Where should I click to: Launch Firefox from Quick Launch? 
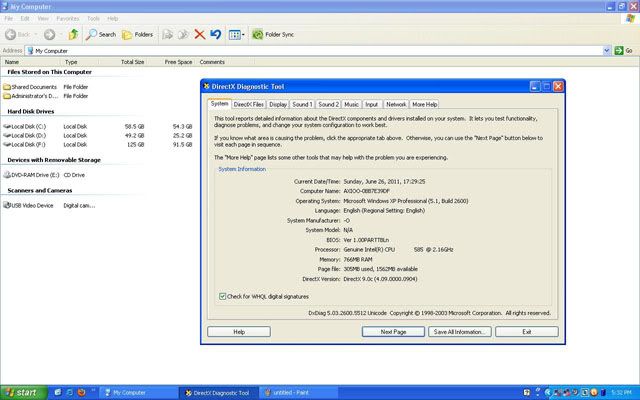click(81, 392)
